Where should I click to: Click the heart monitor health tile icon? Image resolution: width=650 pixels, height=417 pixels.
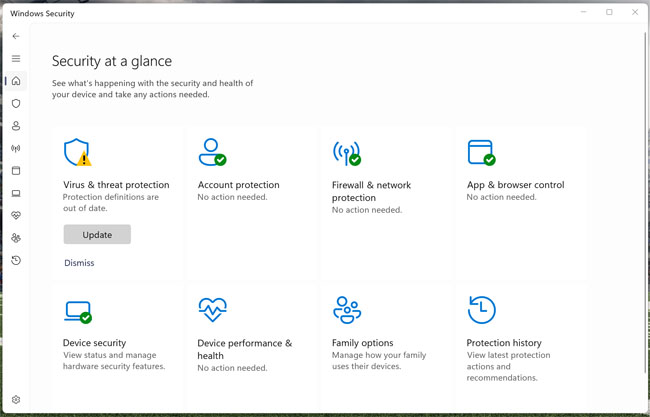point(213,310)
